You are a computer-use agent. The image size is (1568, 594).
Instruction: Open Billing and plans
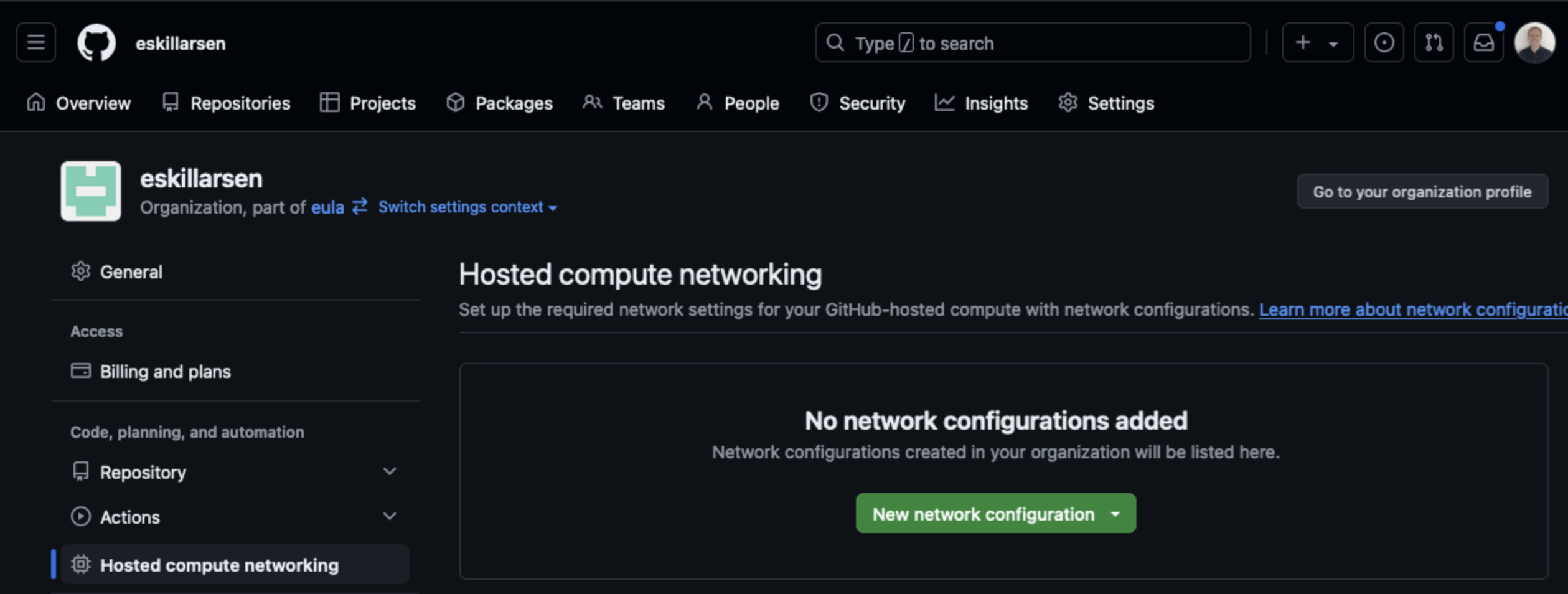tap(235, 372)
